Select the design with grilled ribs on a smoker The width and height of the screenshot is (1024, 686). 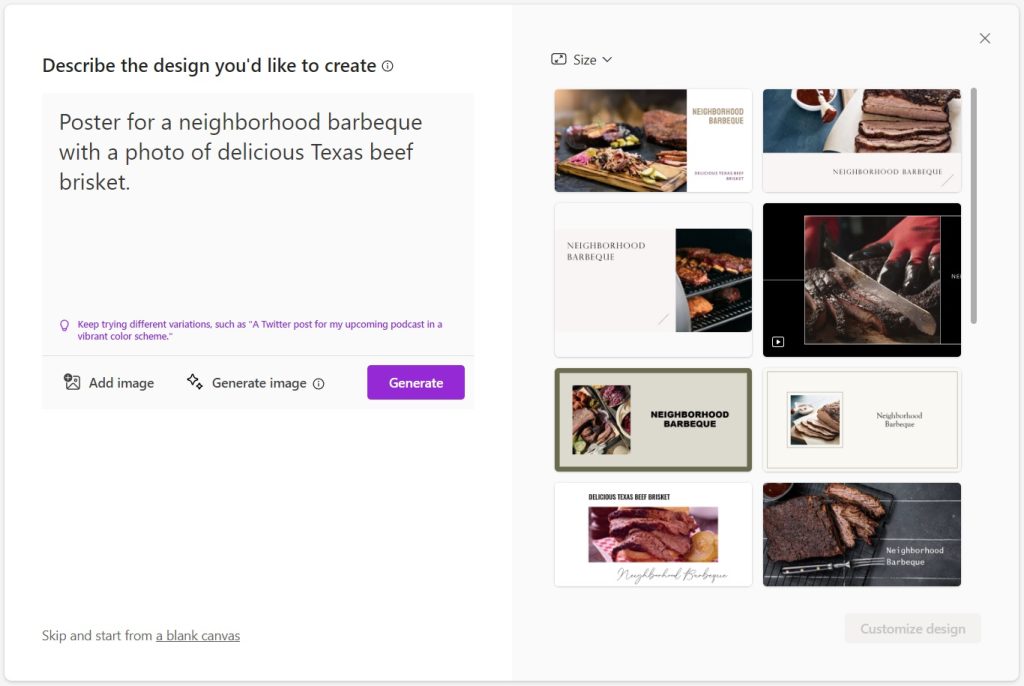653,280
